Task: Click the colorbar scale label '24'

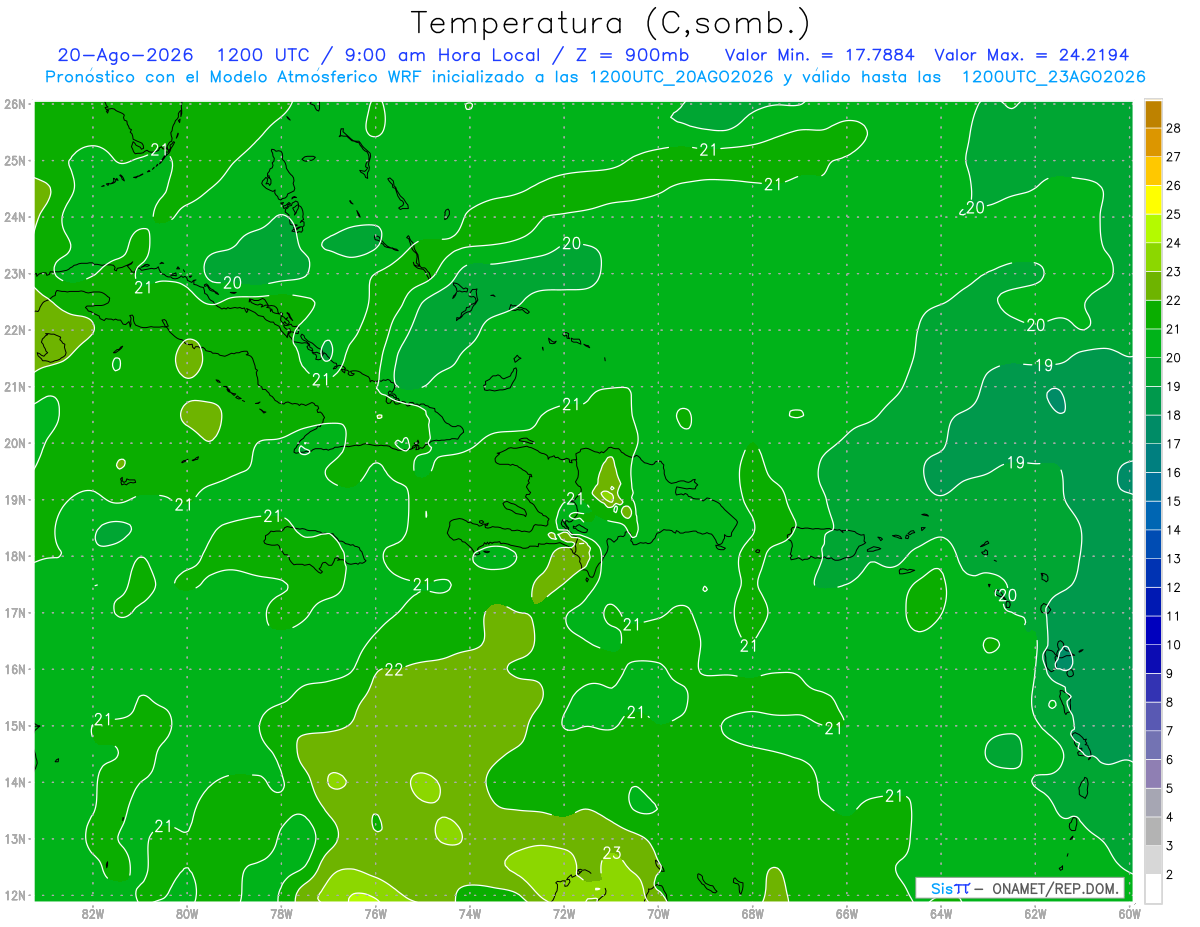Action: [1174, 243]
